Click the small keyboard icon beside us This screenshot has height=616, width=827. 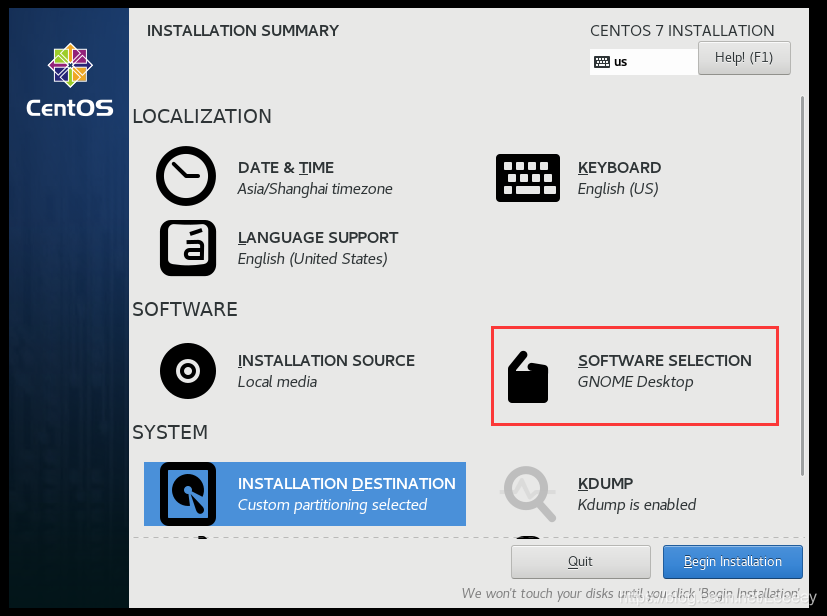tap(602, 62)
